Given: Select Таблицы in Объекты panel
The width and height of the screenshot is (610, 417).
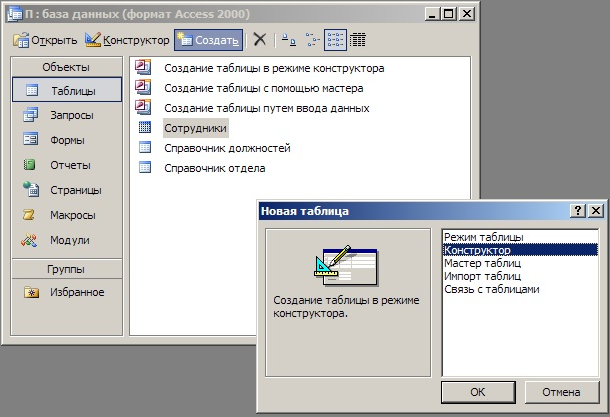Looking at the screenshot, I should tap(67, 90).
